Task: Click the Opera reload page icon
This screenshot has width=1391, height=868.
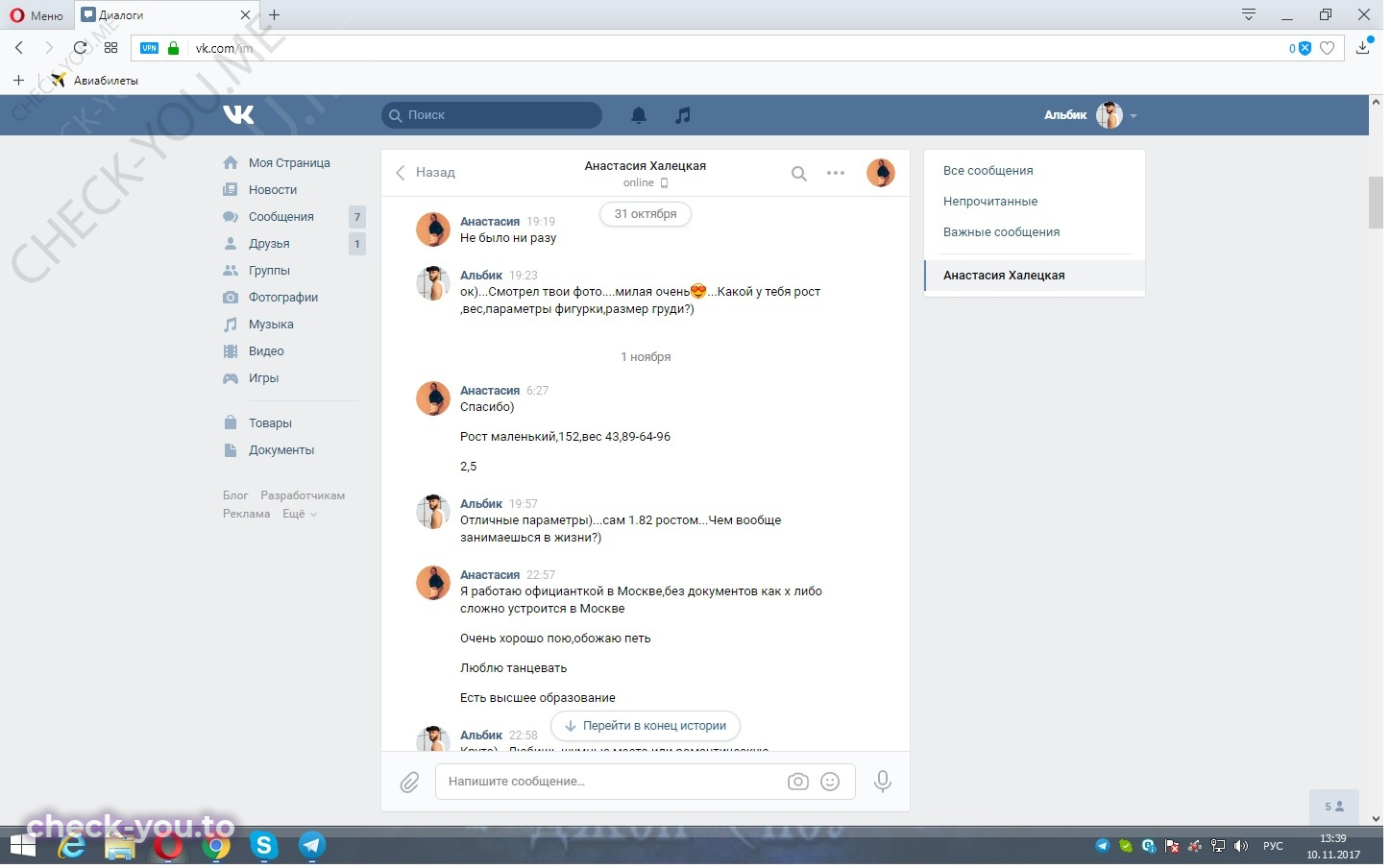Action: tap(81, 48)
